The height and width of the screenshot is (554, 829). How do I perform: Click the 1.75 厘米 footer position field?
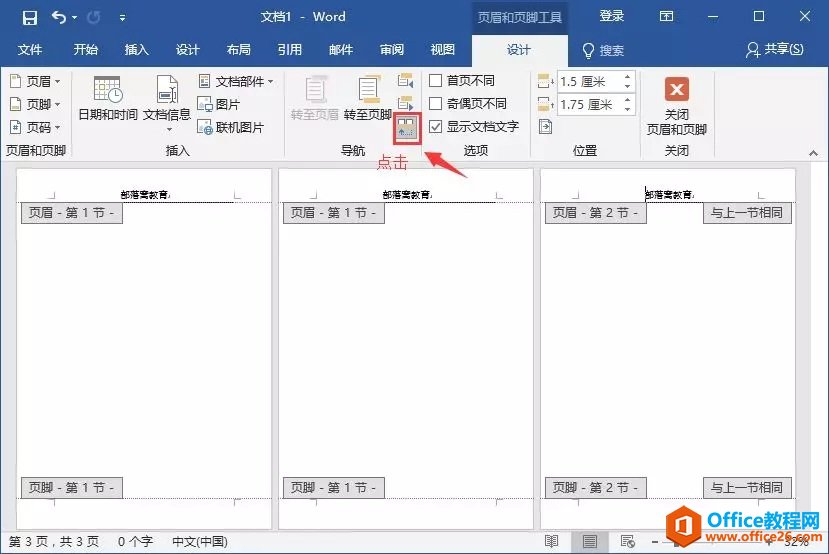coord(588,104)
